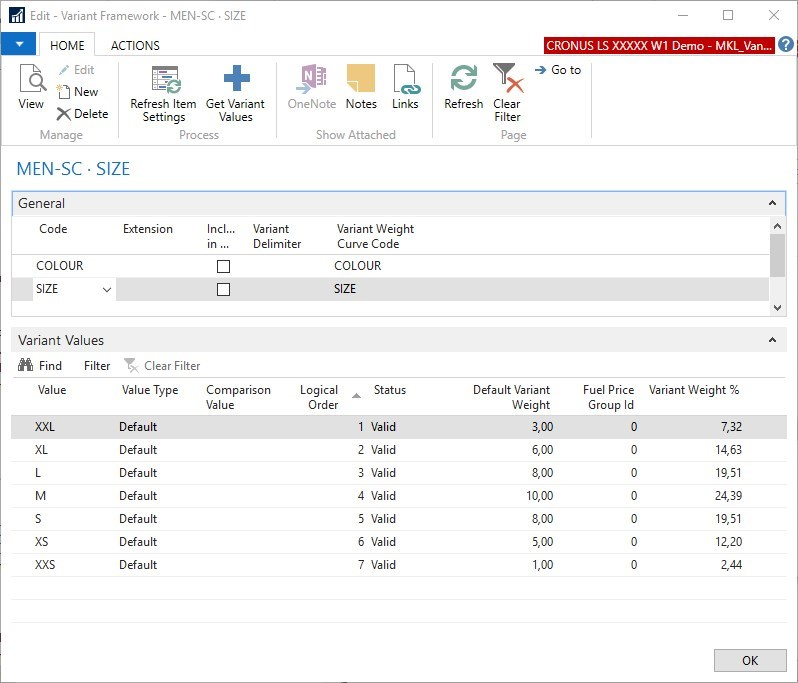Open the blue application menu dropdown
Viewport: 798px width, 683px height.
coord(18,44)
